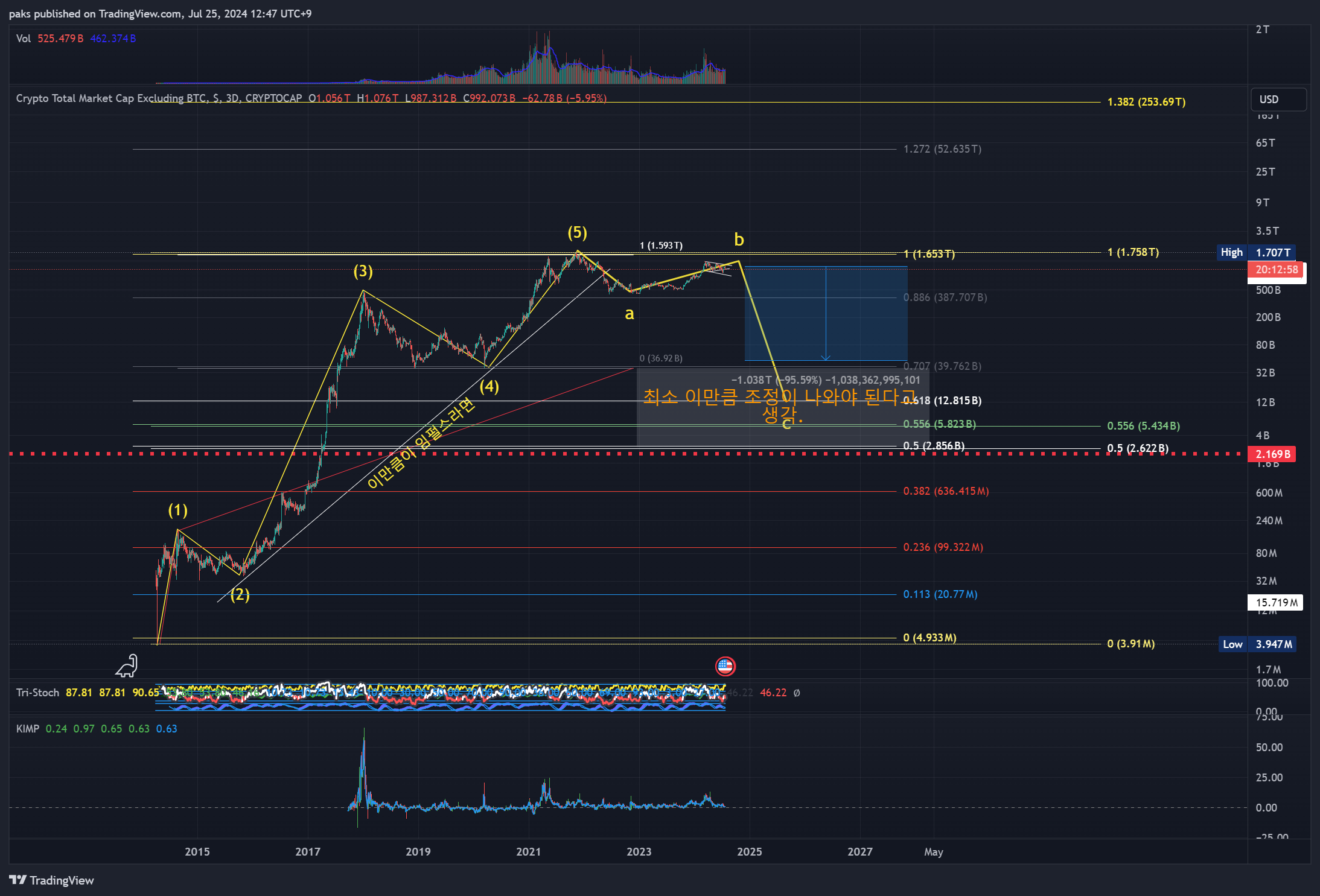
Task: Select the 1.382 (253.69T) Fibonacci label
Action: [x=1146, y=102]
